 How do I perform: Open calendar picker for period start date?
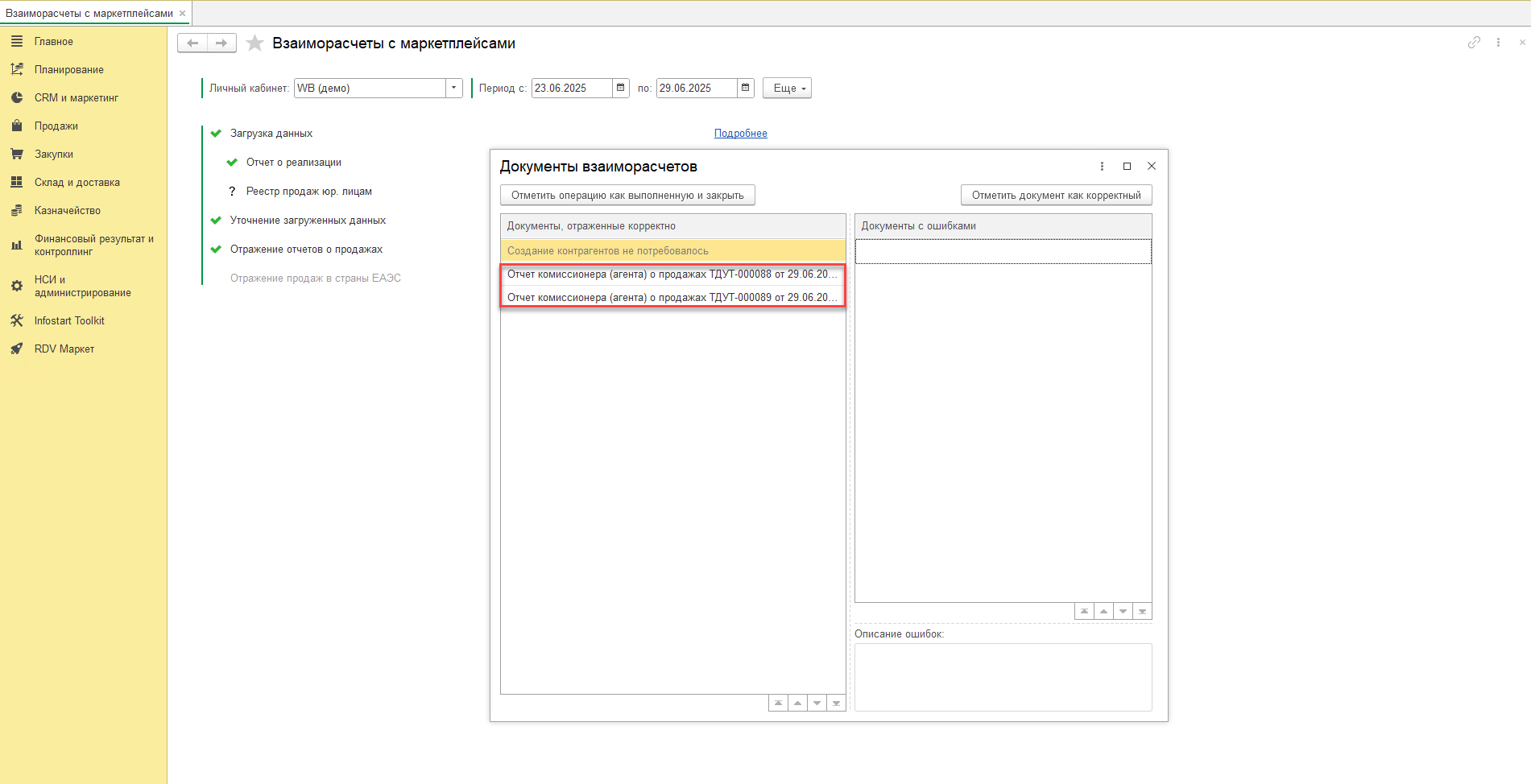(x=620, y=88)
